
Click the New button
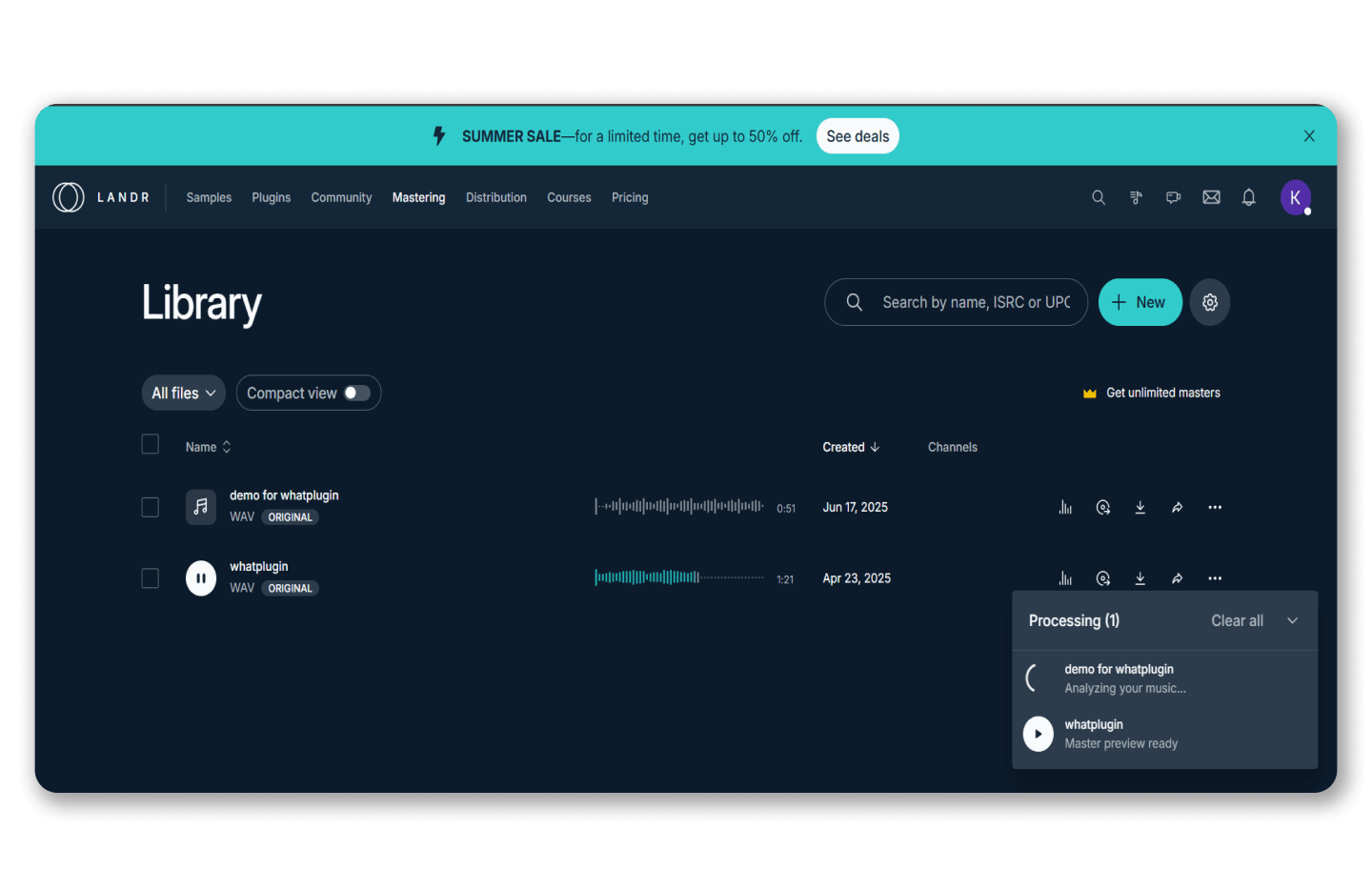[1140, 302]
